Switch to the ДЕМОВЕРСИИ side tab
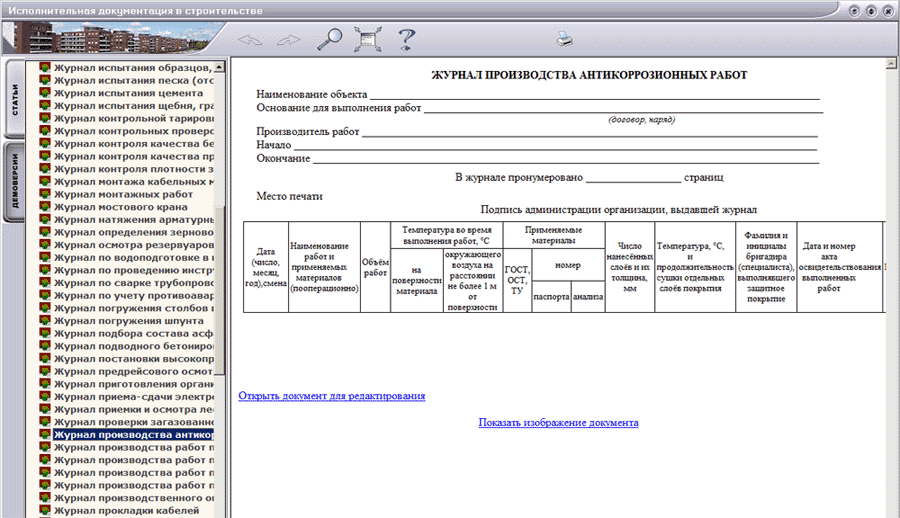Viewport: 900px width, 518px height. (15, 181)
